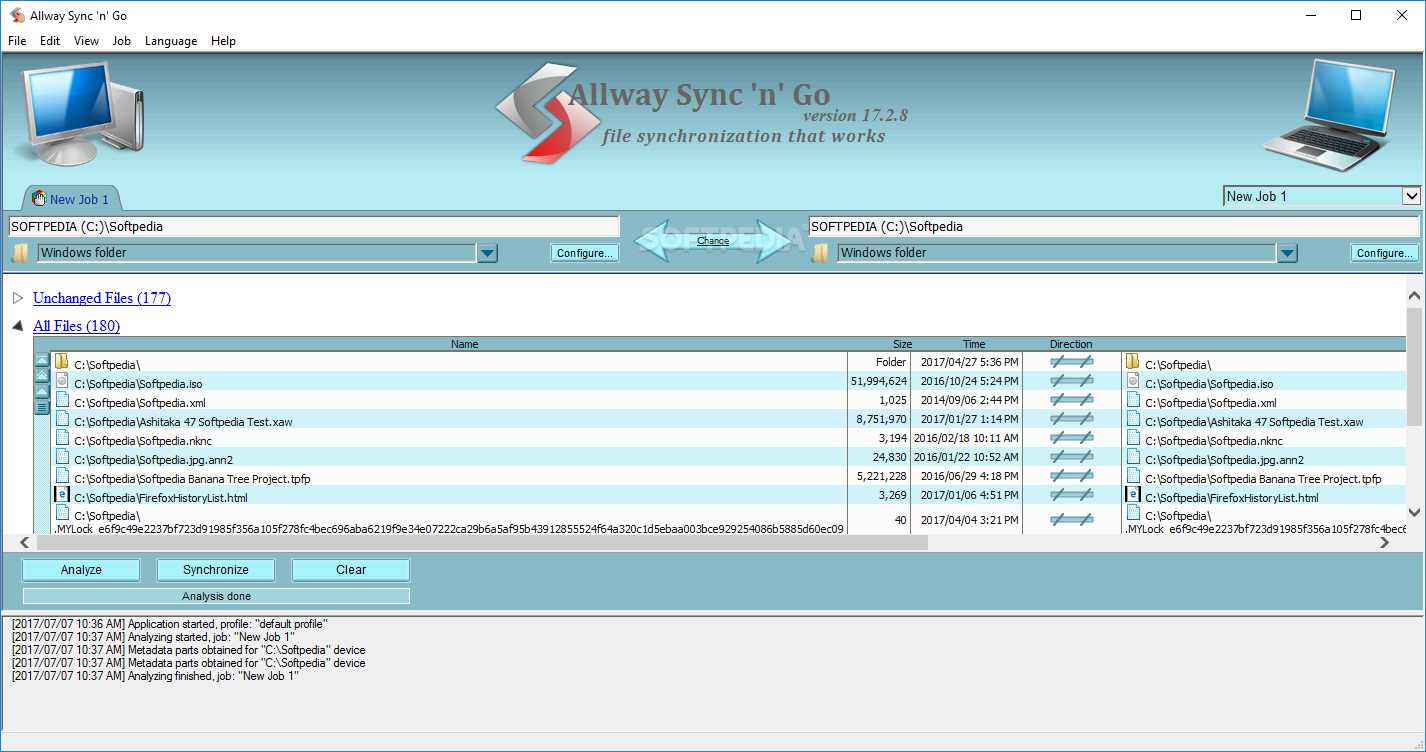Click right-side disc icon of Softpedia.iso
This screenshot has width=1426, height=752.
(1133, 380)
